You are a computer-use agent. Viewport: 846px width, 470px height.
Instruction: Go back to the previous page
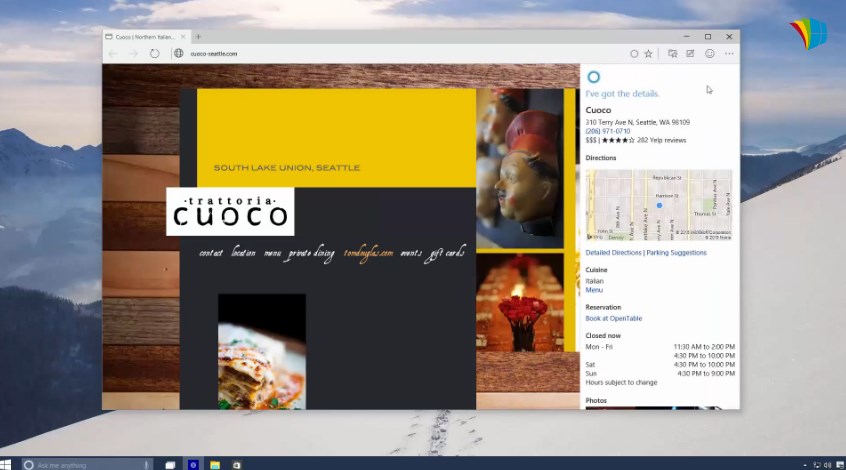pos(113,53)
